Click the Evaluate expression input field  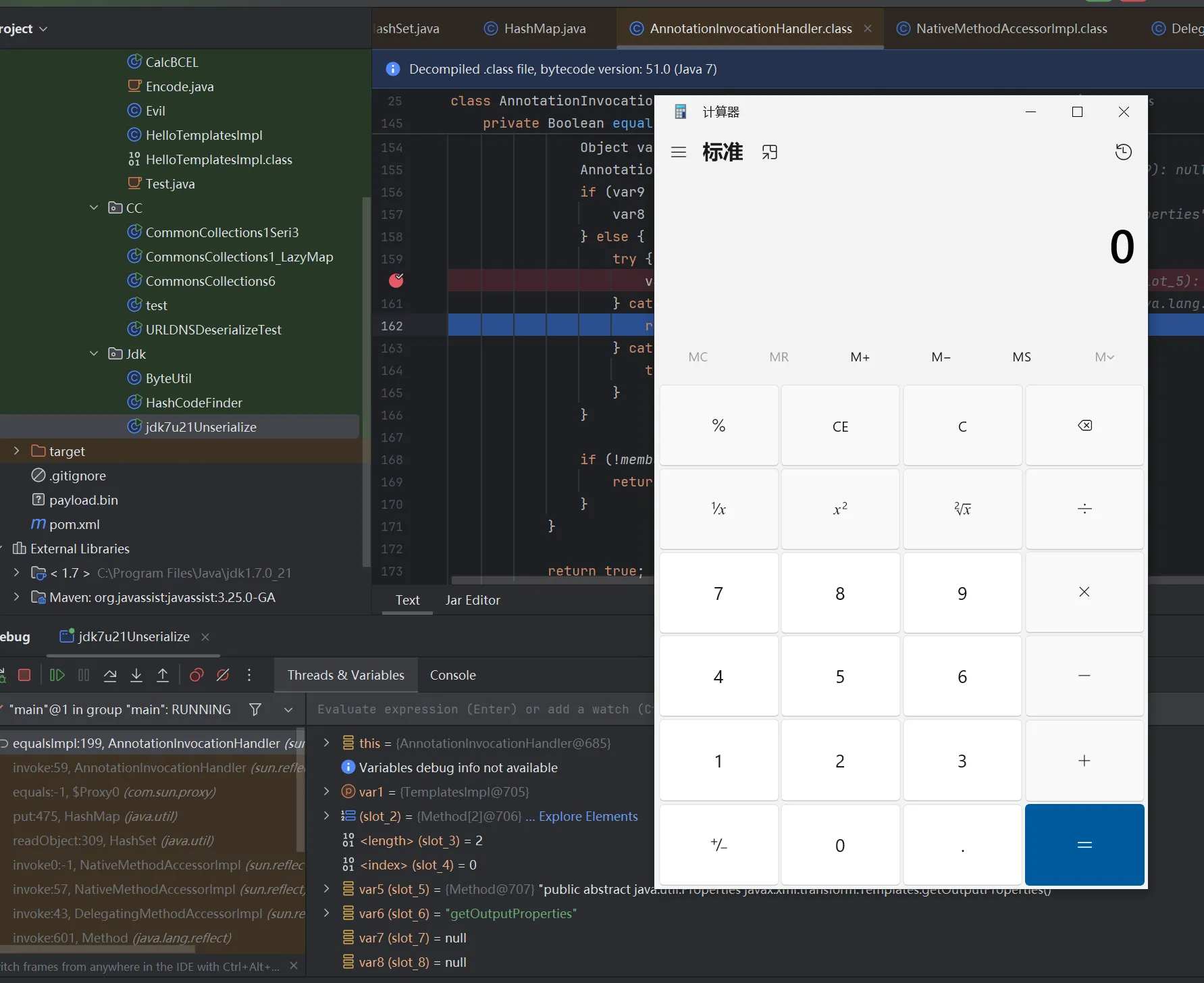pyautogui.click(x=483, y=709)
